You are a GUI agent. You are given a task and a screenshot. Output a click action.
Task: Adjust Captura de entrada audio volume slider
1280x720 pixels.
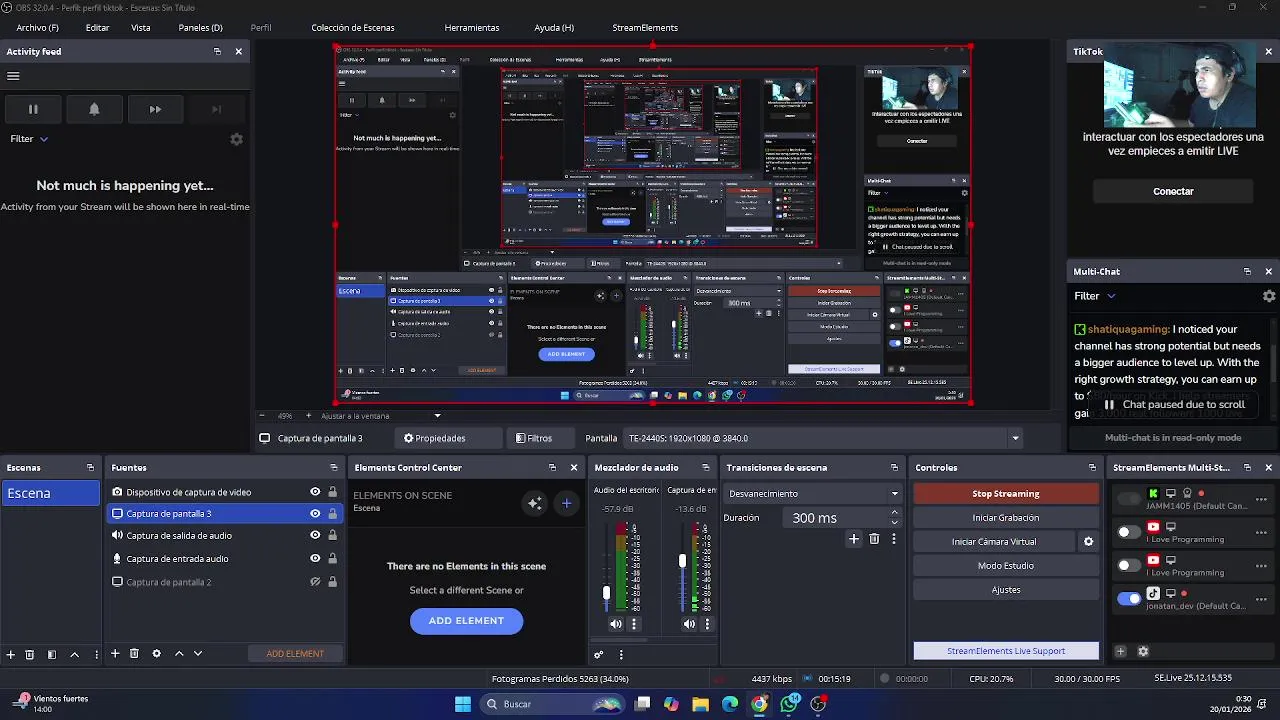pyautogui.click(x=683, y=562)
